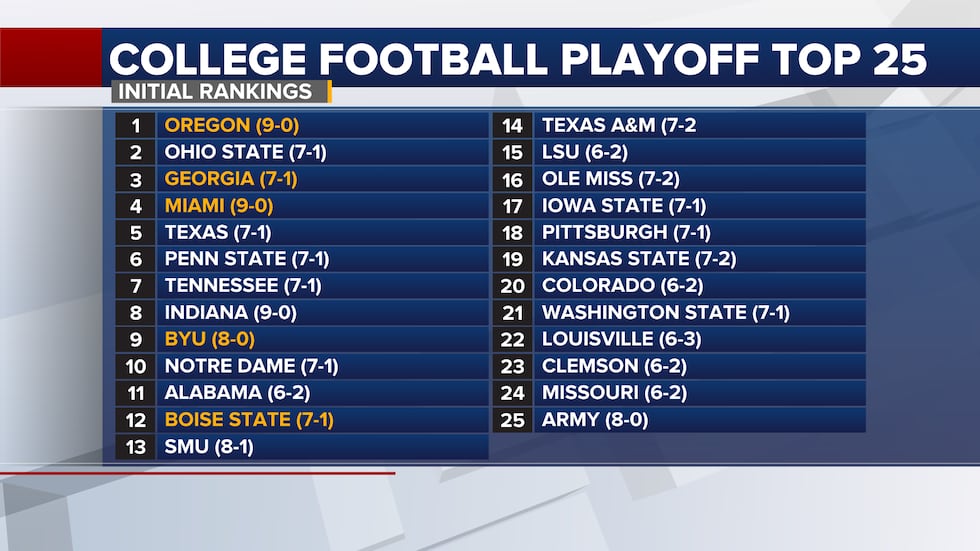Select the Indiana (9-0) row
This screenshot has height=551, width=980.
click(302, 312)
